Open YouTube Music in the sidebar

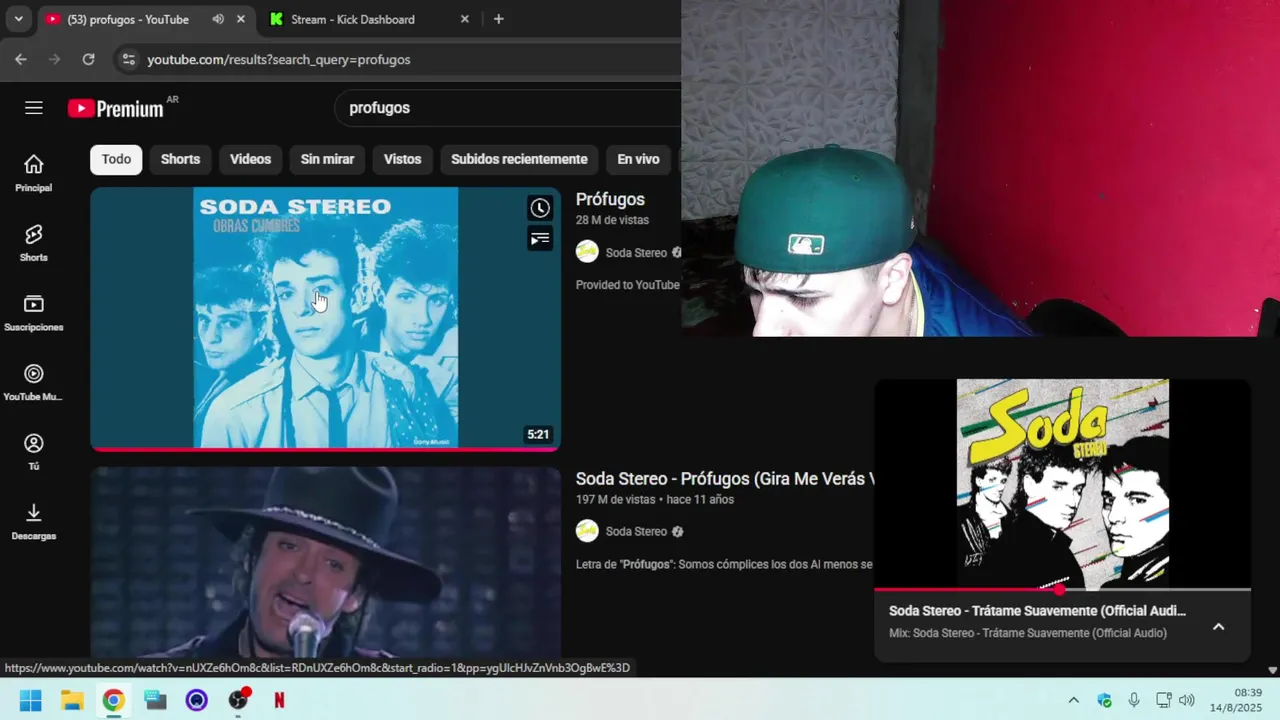(x=34, y=382)
